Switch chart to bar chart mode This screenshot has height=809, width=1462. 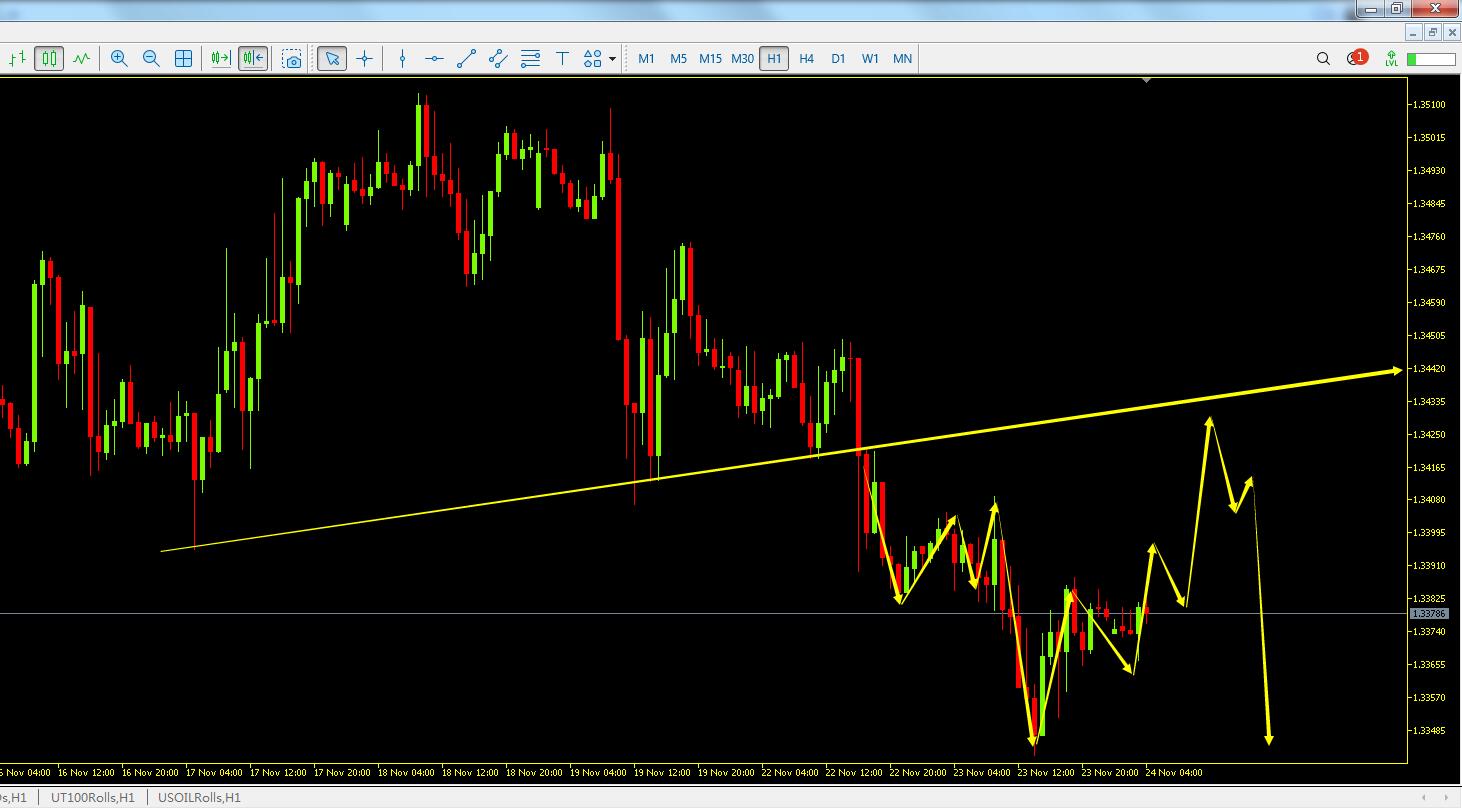[17, 59]
